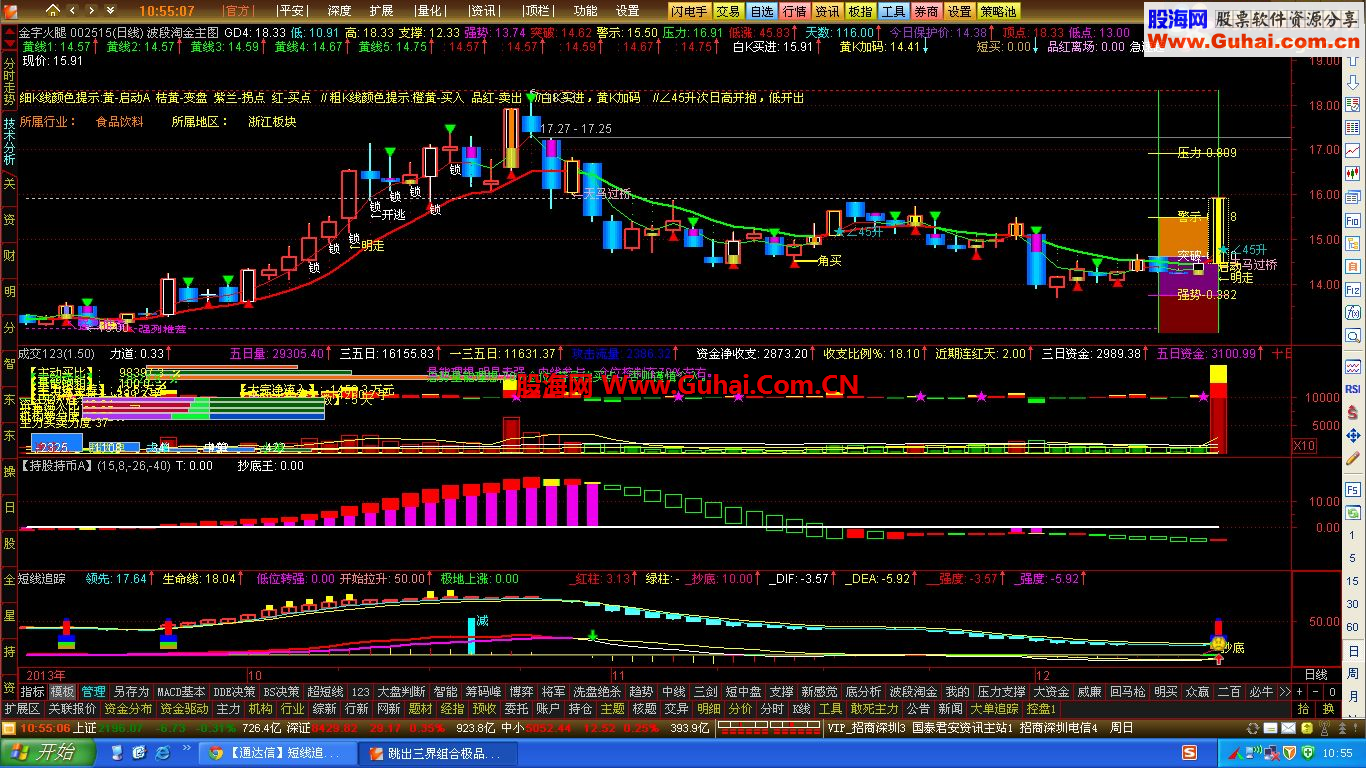Click the - button at bottom right tabs
1366x768 pixels.
click(1315, 691)
